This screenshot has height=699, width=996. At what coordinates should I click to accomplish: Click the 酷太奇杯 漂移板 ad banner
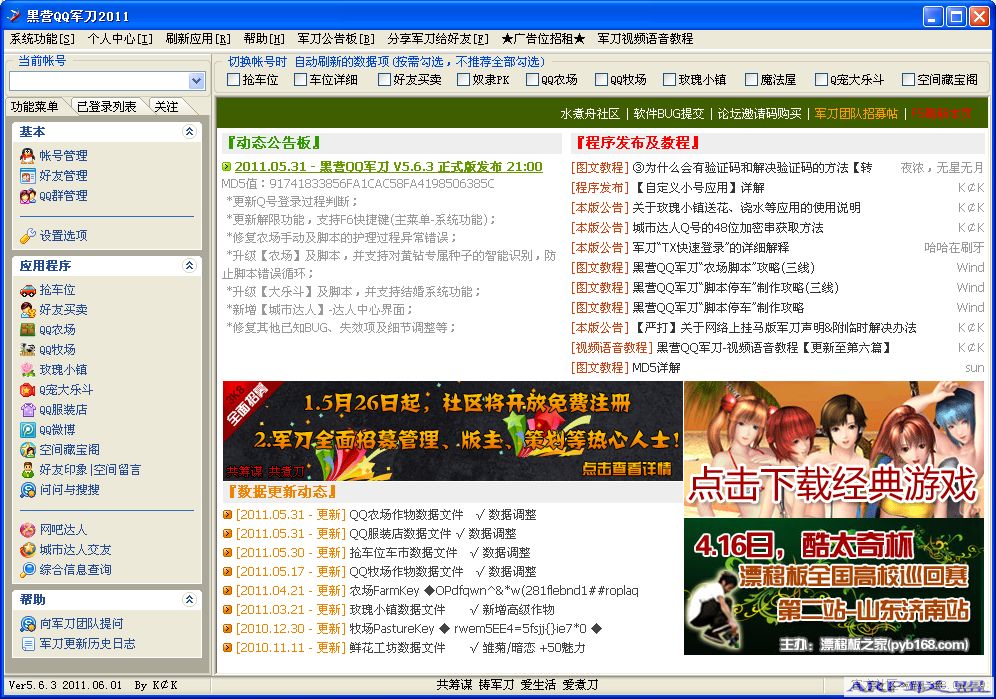pos(833,587)
